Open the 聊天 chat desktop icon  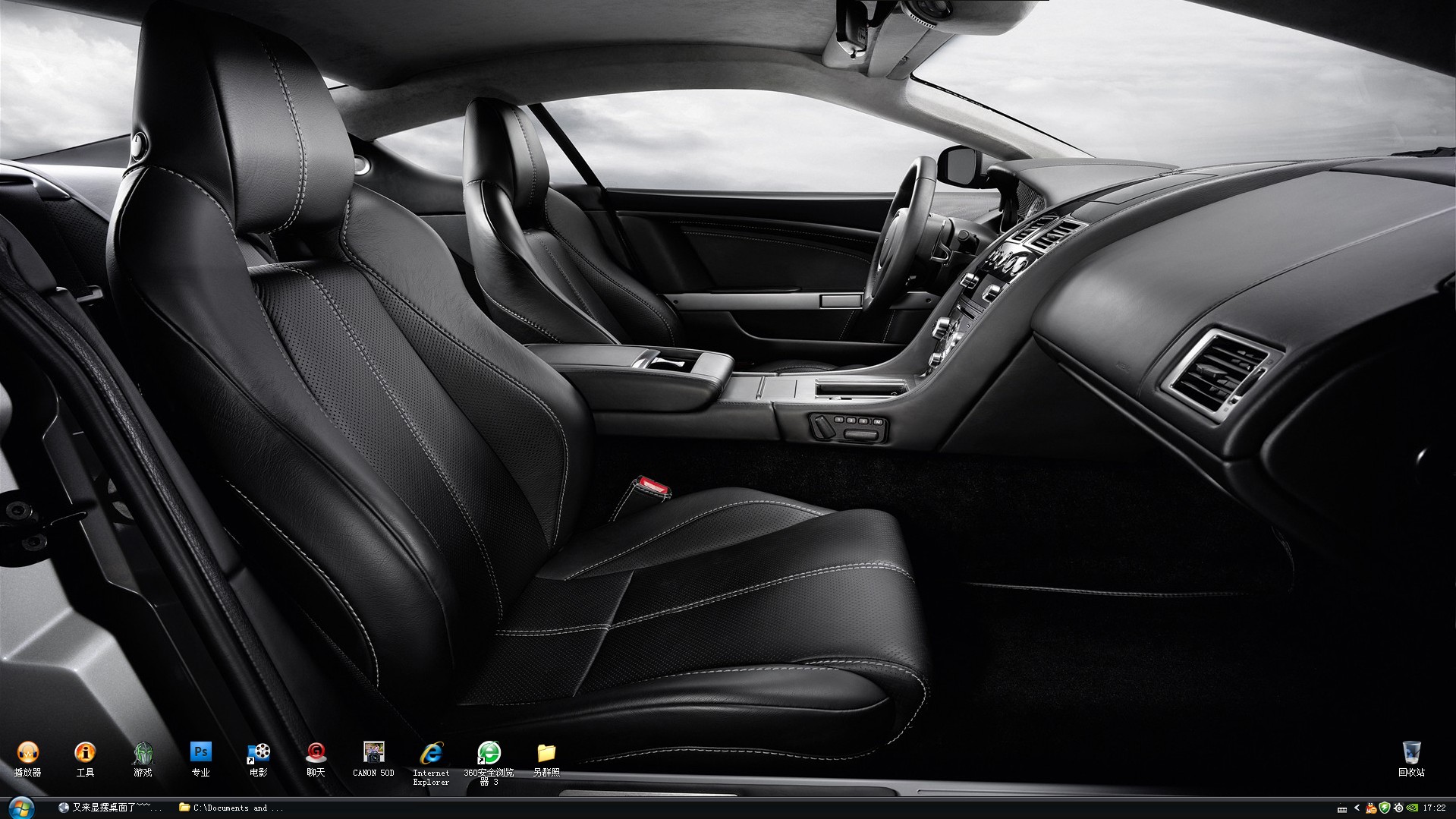click(316, 759)
